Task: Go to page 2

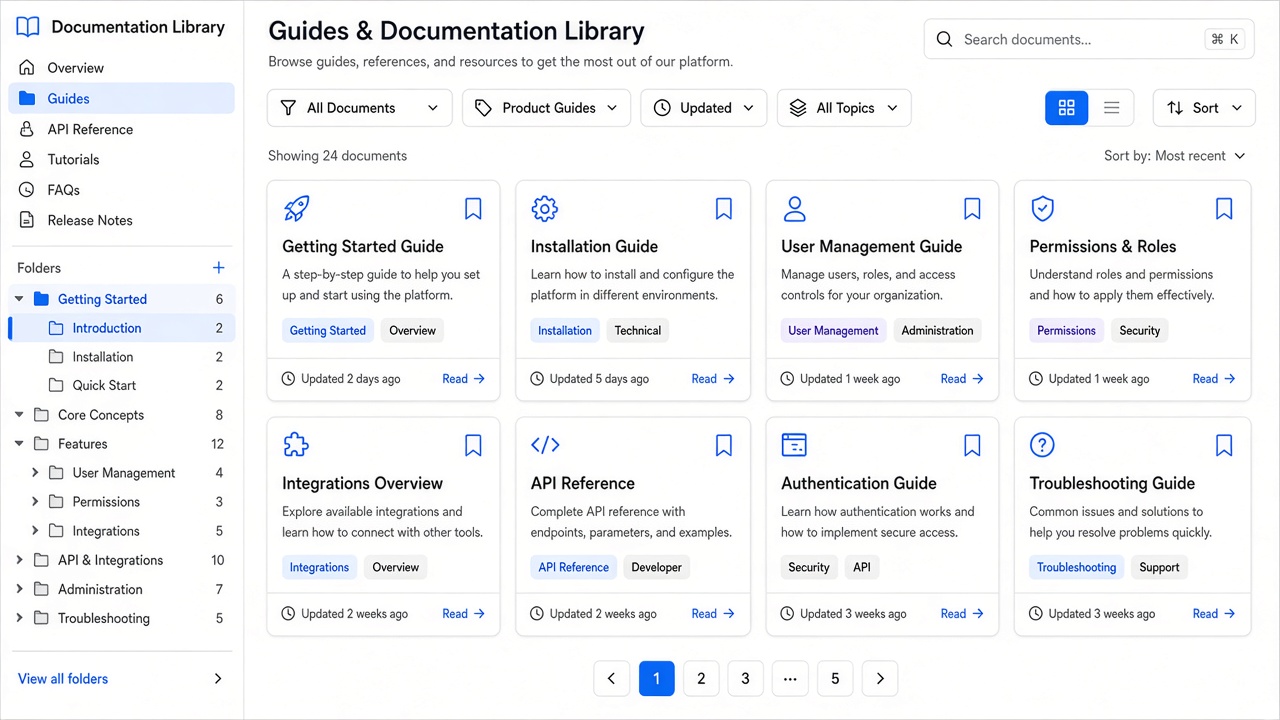Action: click(x=701, y=679)
